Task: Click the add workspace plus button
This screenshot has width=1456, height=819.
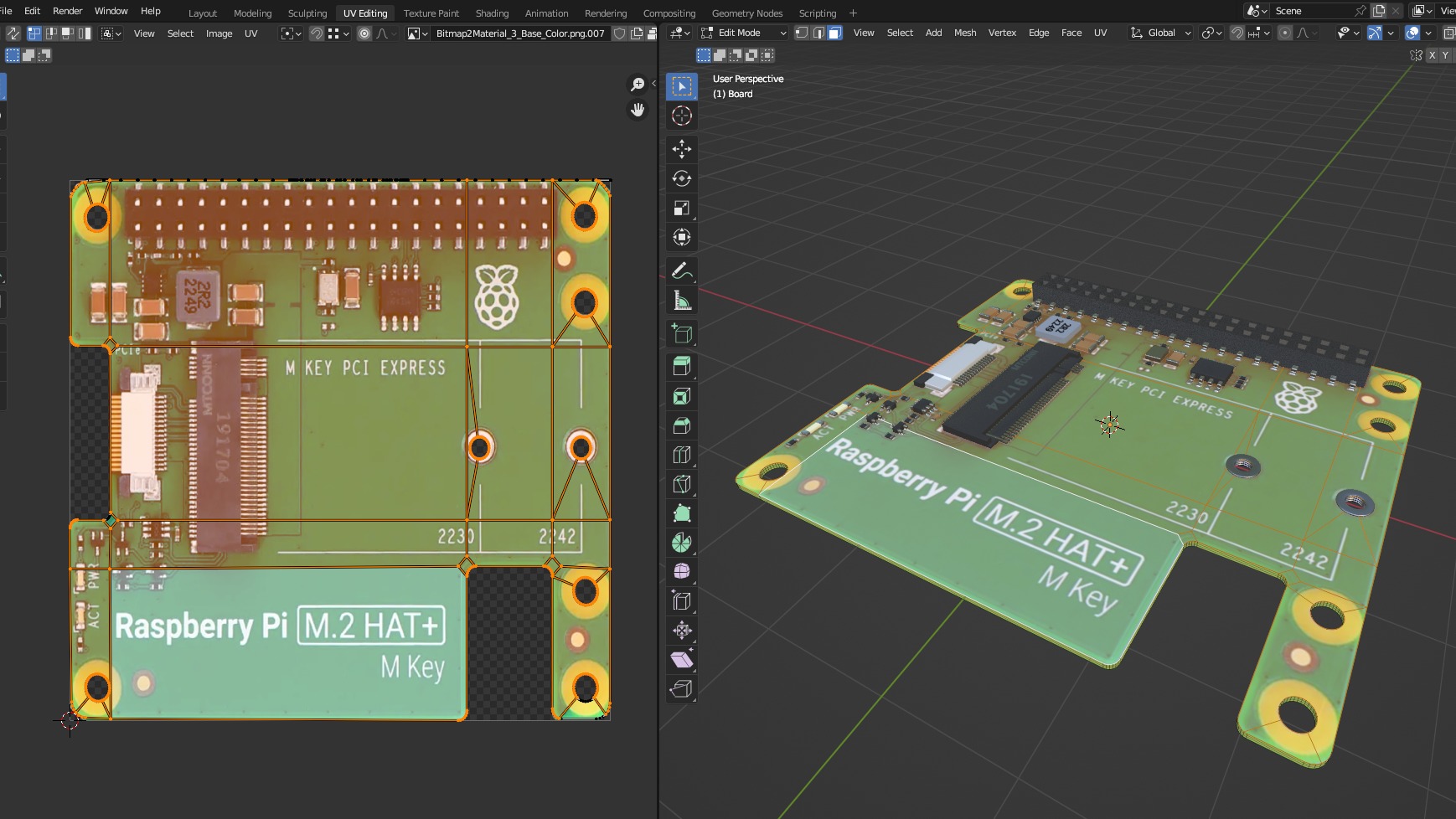Action: pyautogui.click(x=853, y=13)
